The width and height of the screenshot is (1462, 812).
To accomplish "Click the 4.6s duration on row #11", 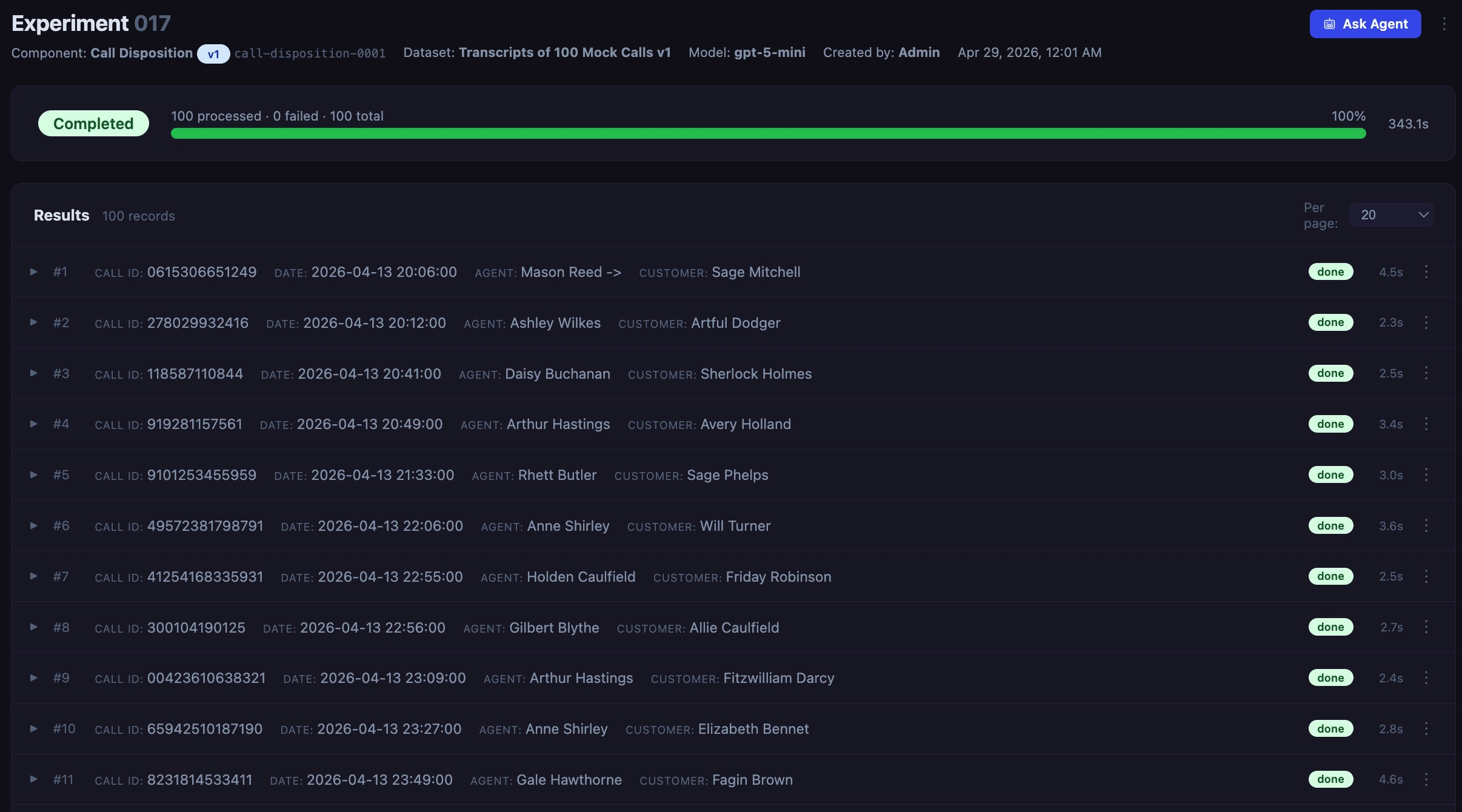I will click(1390, 780).
